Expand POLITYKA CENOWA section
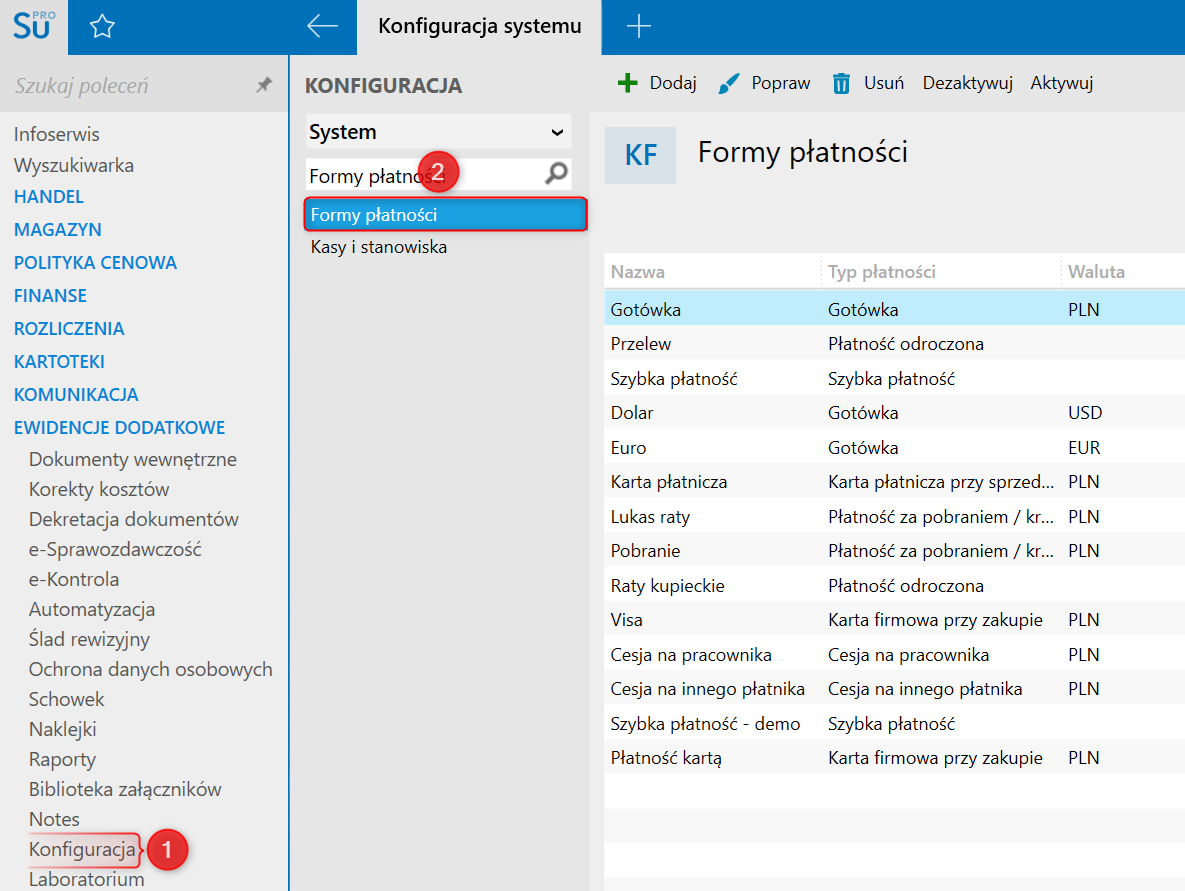Viewport: 1185px width, 891px height. pos(95,263)
